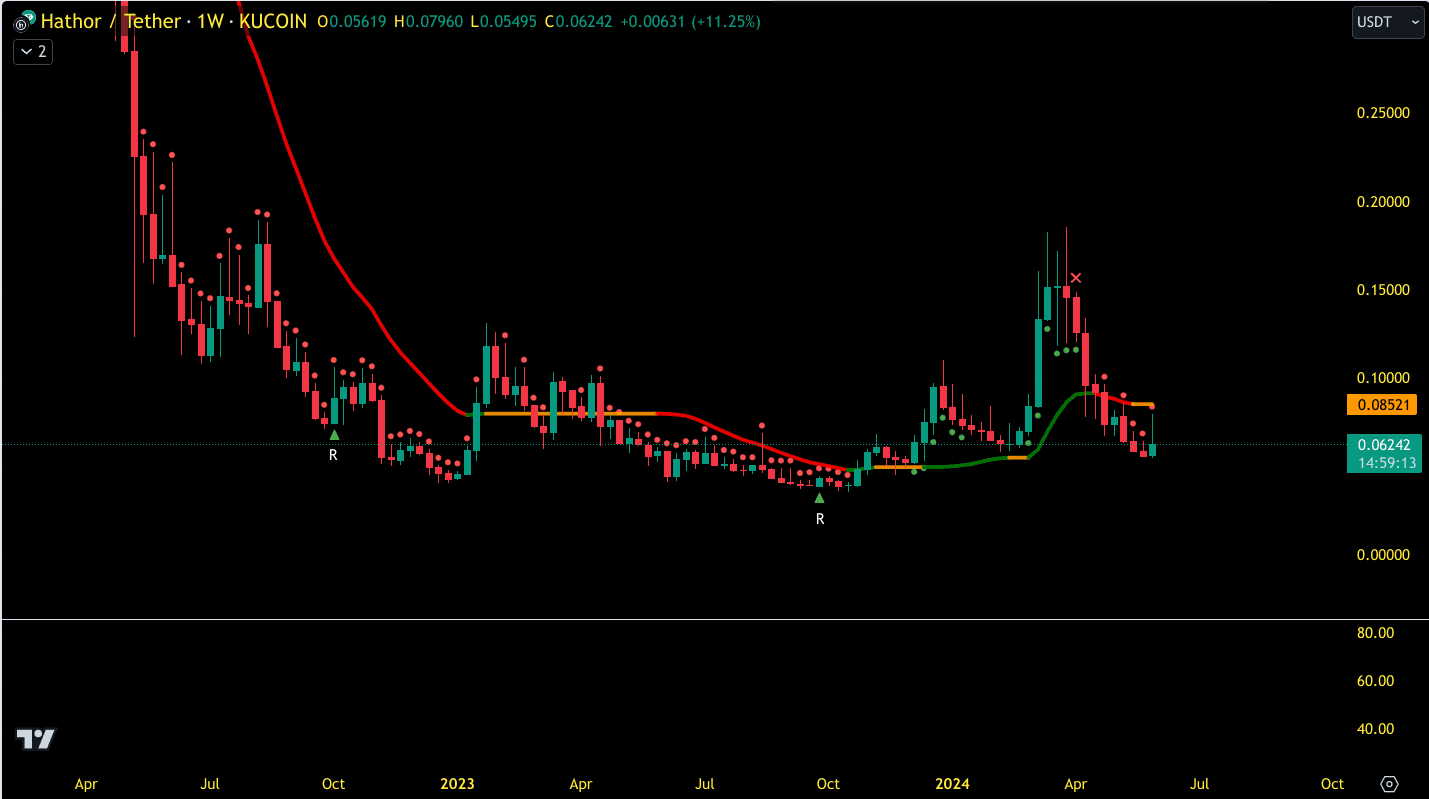Click the 0.15000 price scale label

click(x=1383, y=290)
